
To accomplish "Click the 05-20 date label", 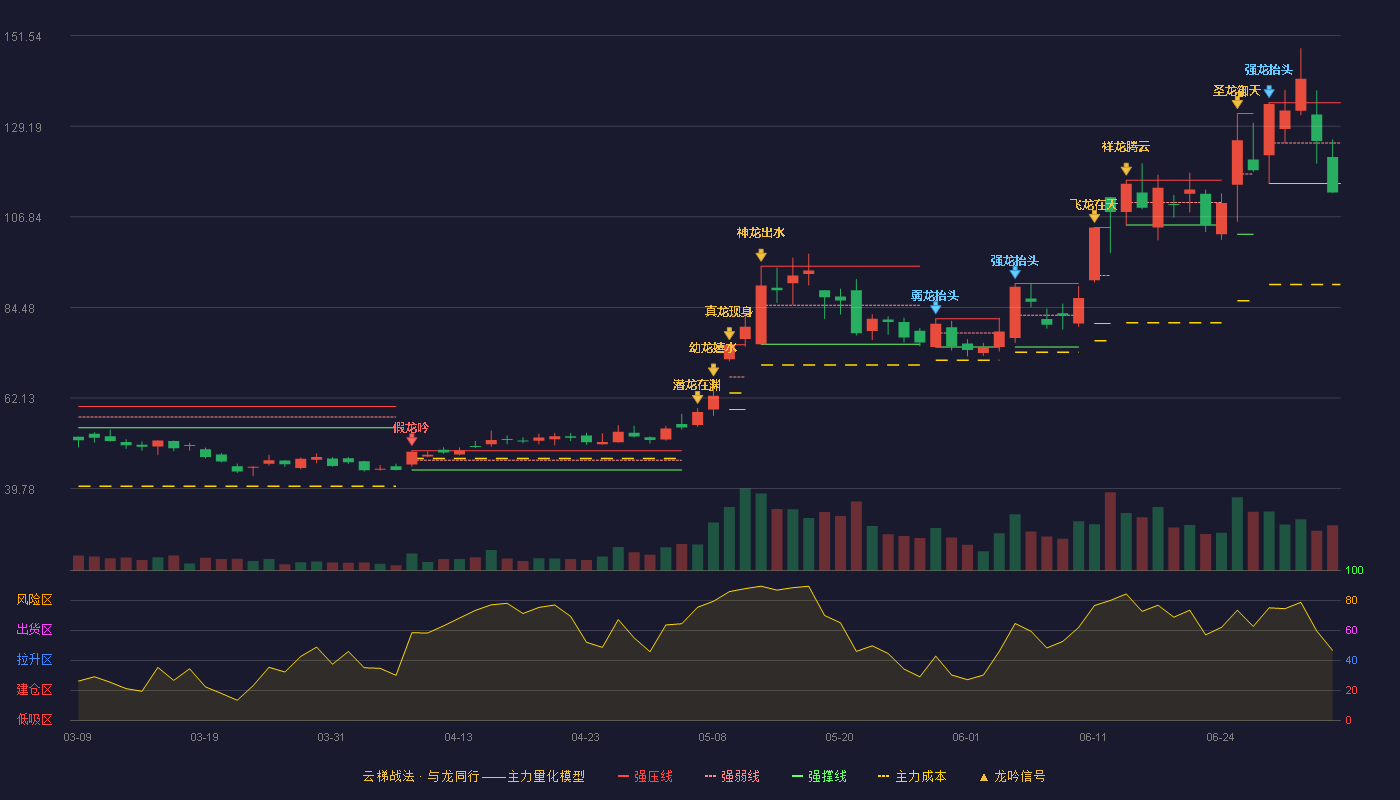I will pos(839,737).
